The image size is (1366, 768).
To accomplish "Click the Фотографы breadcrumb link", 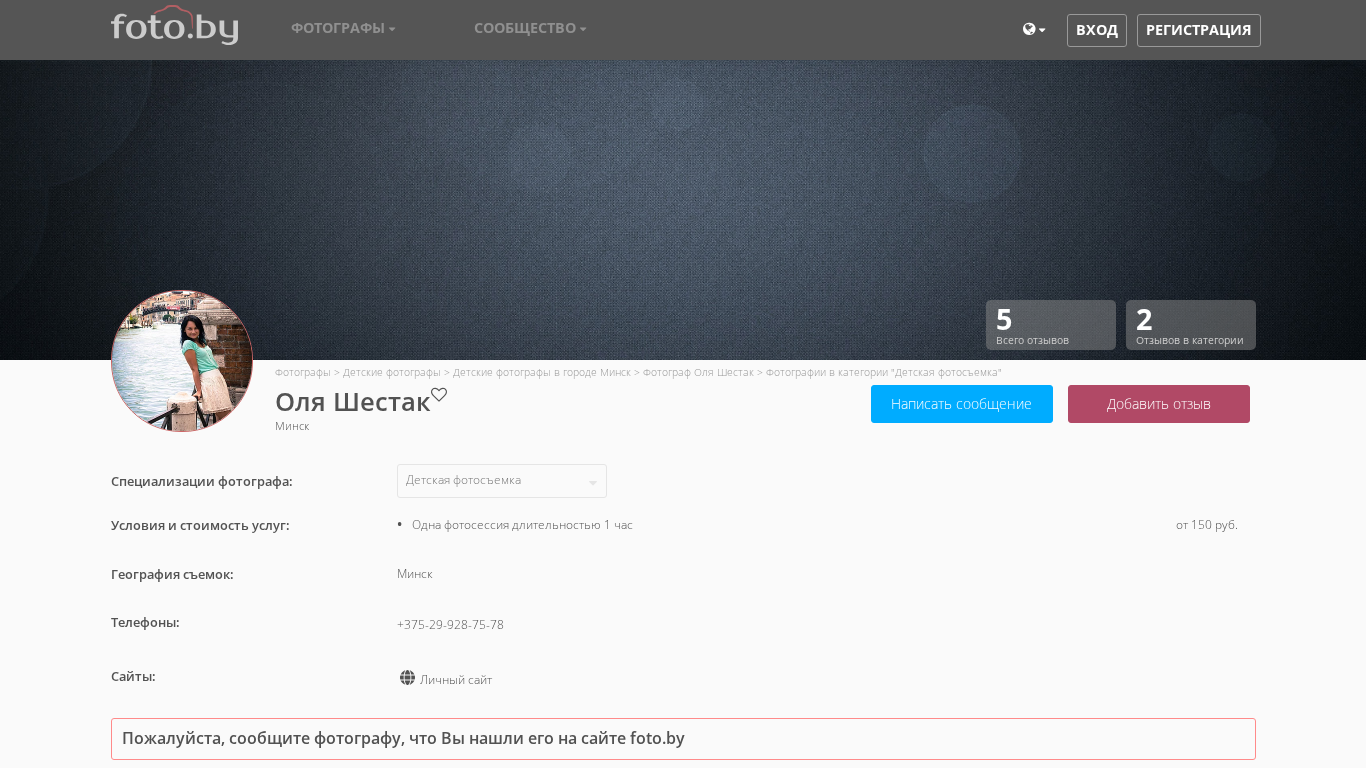I will [303, 372].
